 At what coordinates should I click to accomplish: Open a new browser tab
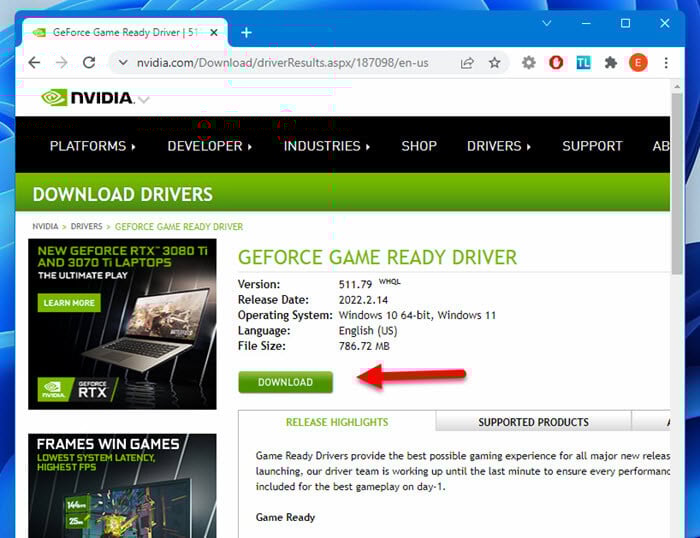click(x=246, y=33)
